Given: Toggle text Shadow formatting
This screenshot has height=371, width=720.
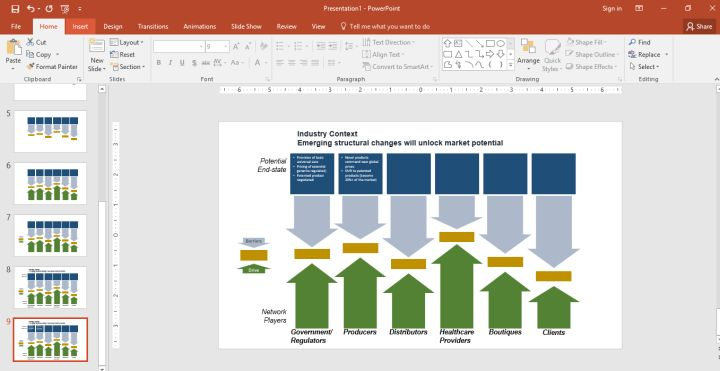Looking at the screenshot, I should pyautogui.click(x=194, y=63).
